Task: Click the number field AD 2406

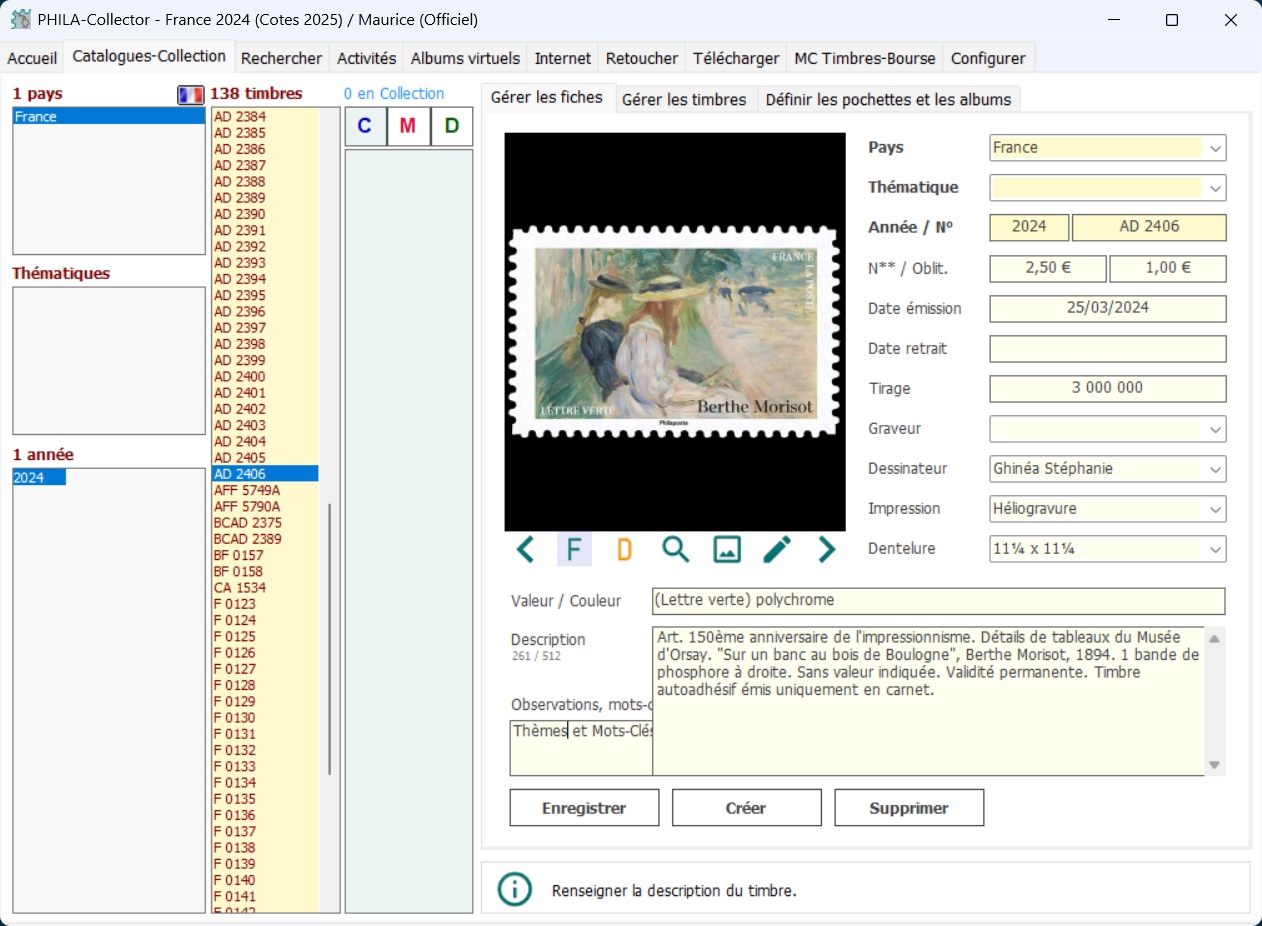Action: coord(1149,227)
